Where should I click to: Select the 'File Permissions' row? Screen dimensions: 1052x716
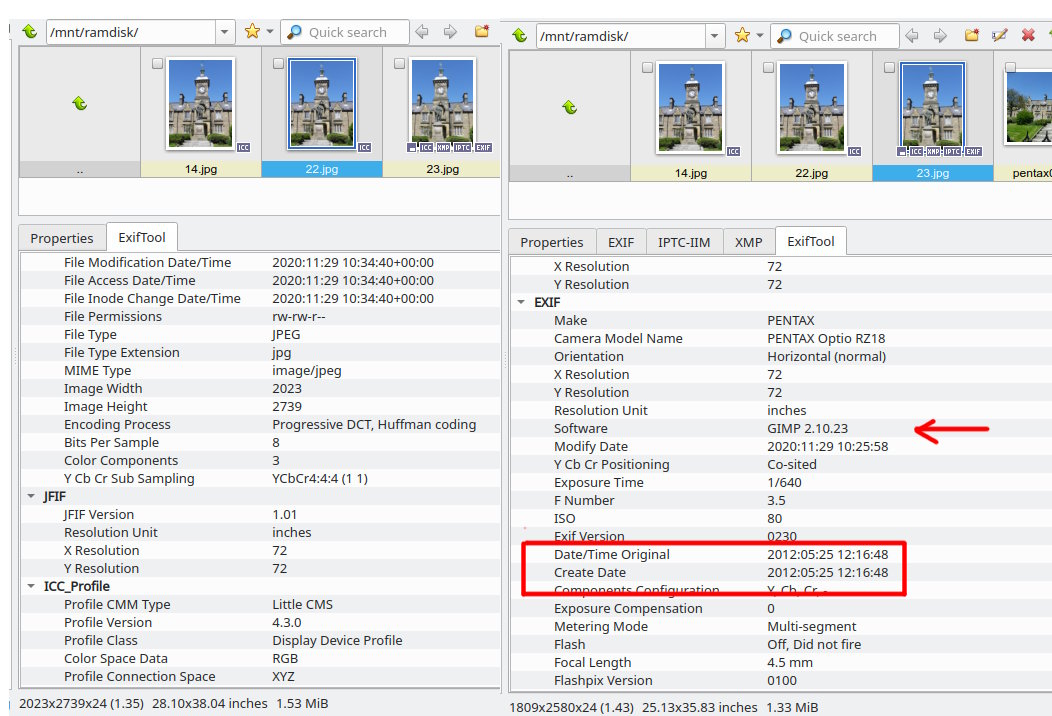pyautogui.click(x=260, y=316)
